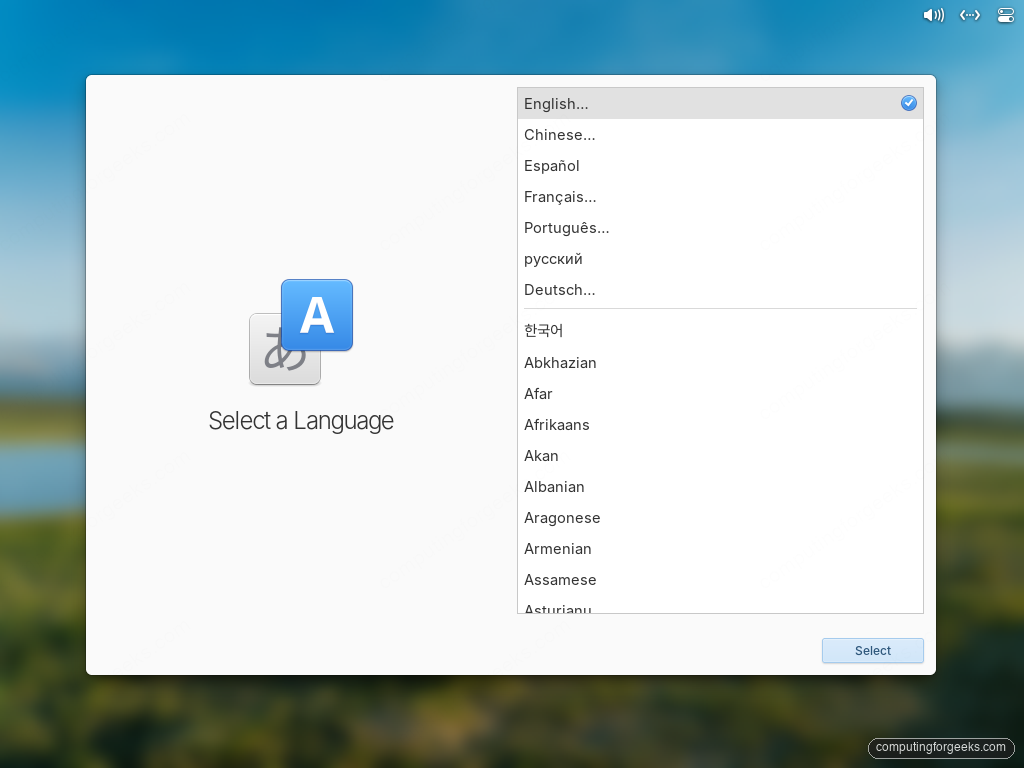
Task: Click the Select a Language heading
Action: click(x=301, y=421)
